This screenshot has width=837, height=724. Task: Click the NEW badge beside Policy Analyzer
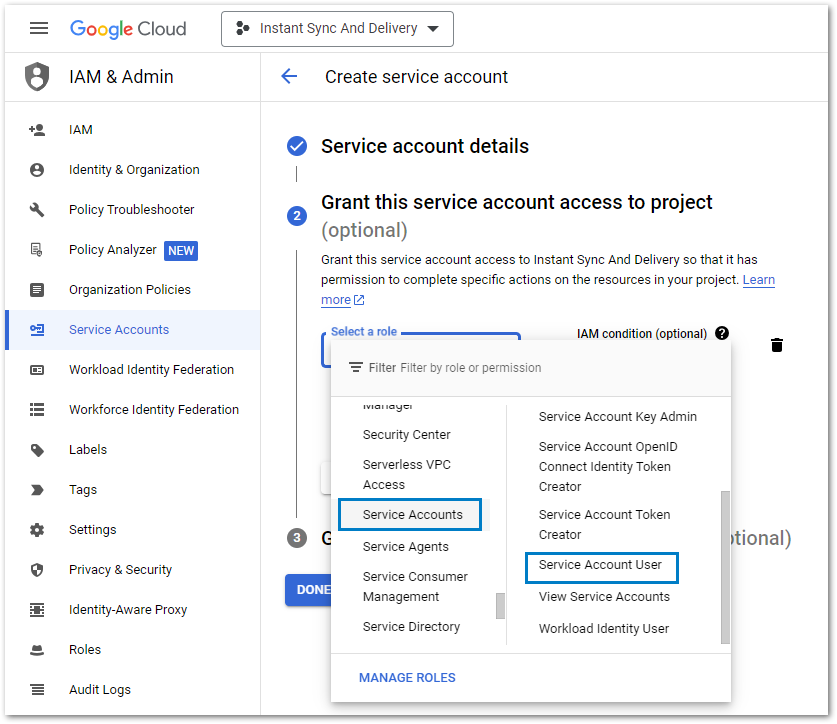(181, 250)
